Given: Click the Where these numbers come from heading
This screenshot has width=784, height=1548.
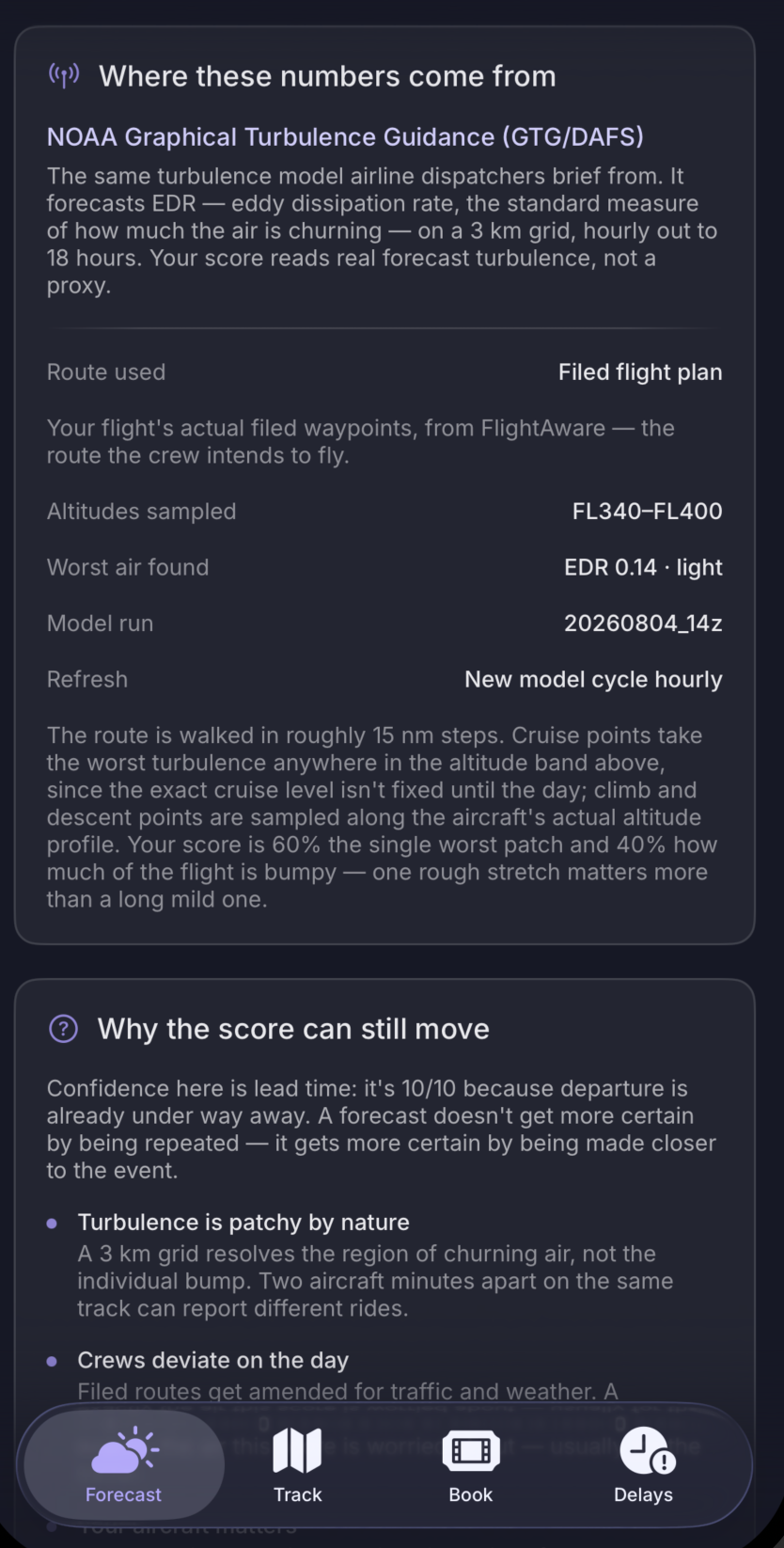Looking at the screenshot, I should (327, 75).
